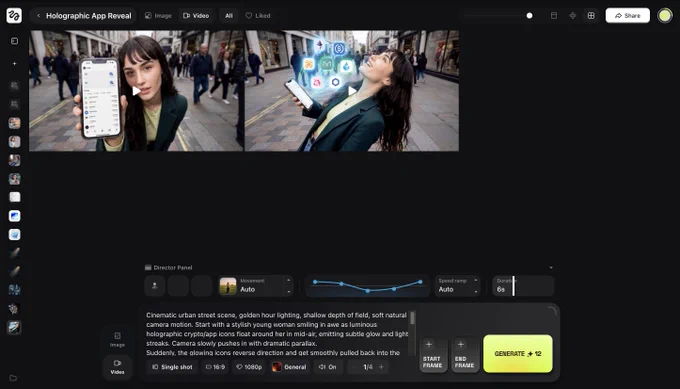Open the highlighted bottom sidebar thumbnail
The image size is (680, 389).
(x=14, y=327)
